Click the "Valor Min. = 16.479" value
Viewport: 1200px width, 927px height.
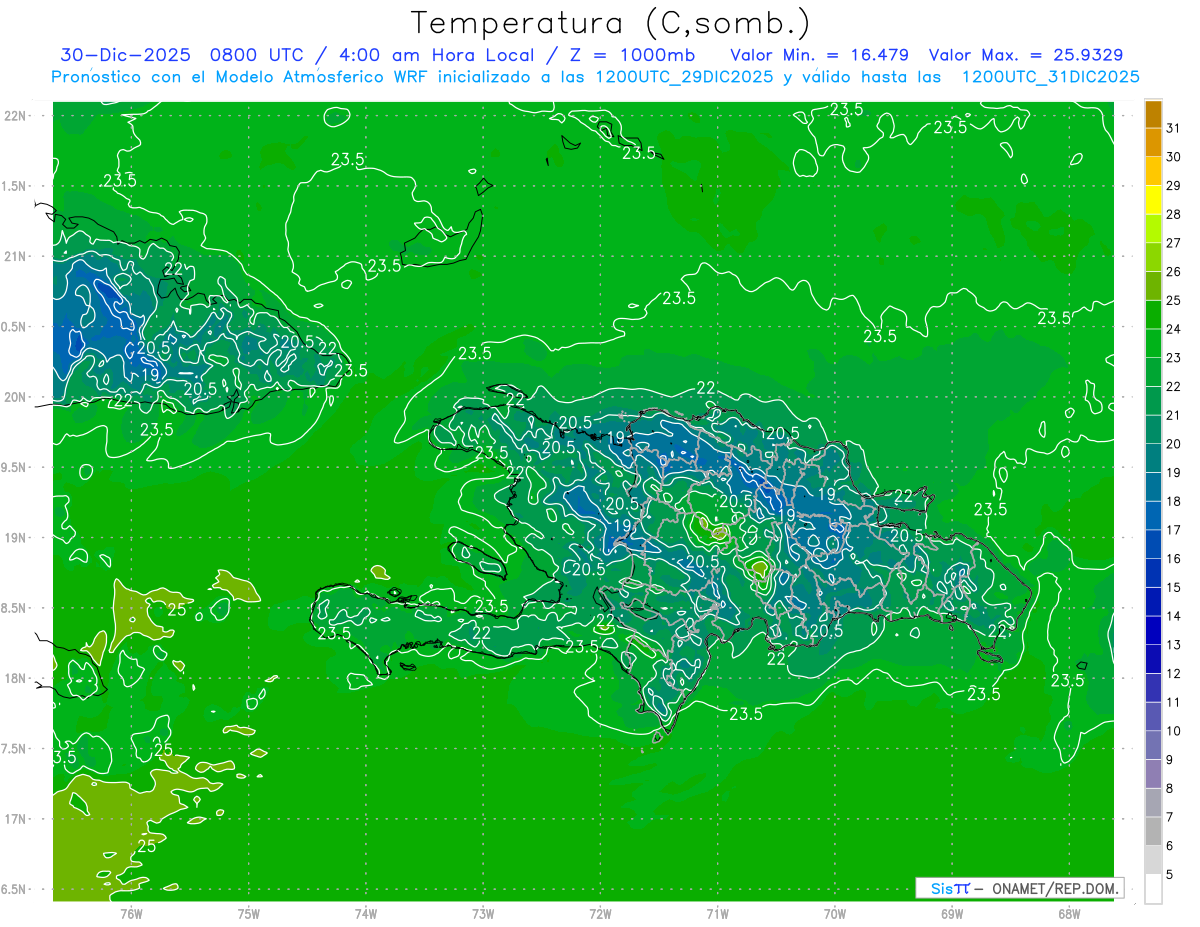[x=819, y=54]
